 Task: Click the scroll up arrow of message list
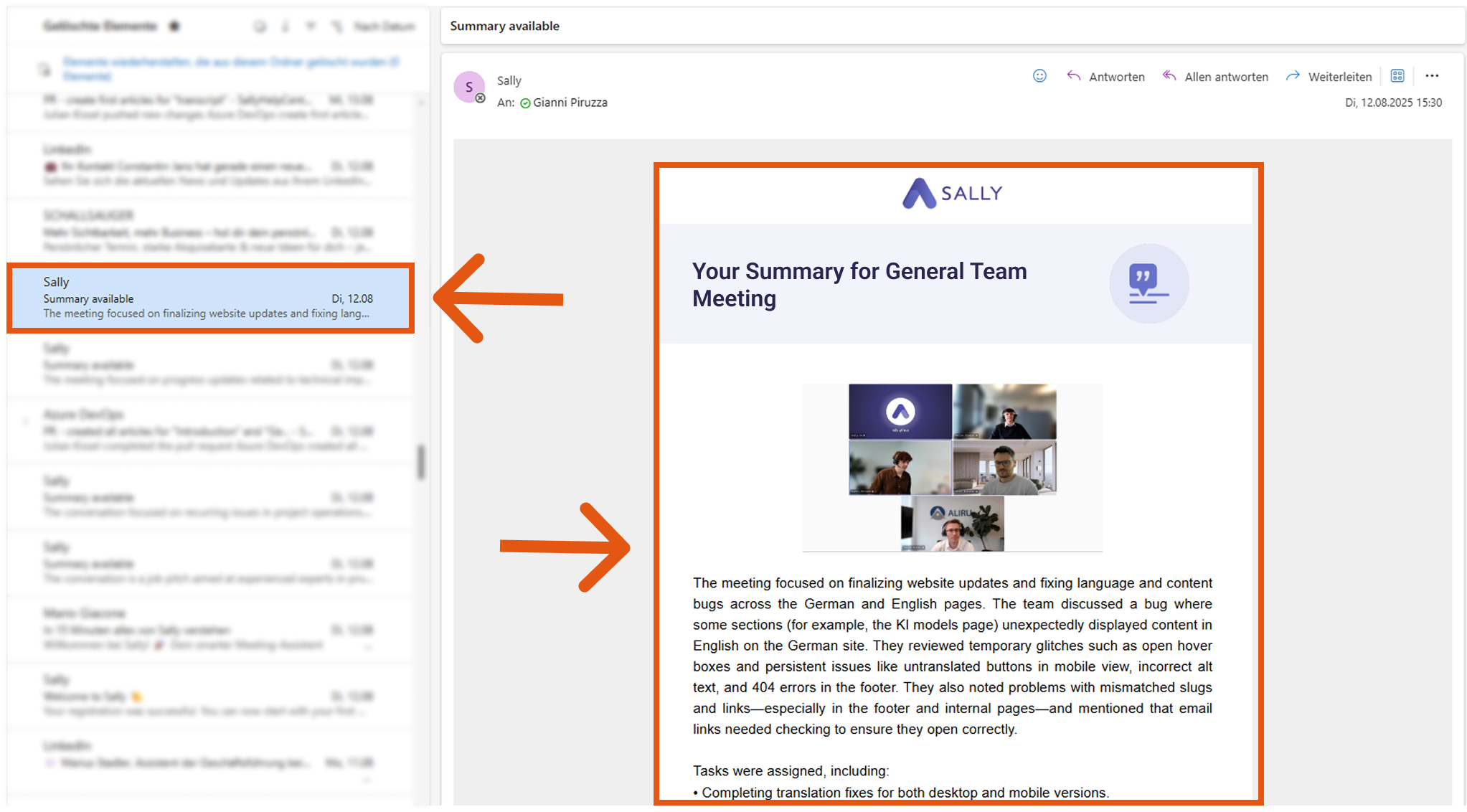tap(421, 104)
